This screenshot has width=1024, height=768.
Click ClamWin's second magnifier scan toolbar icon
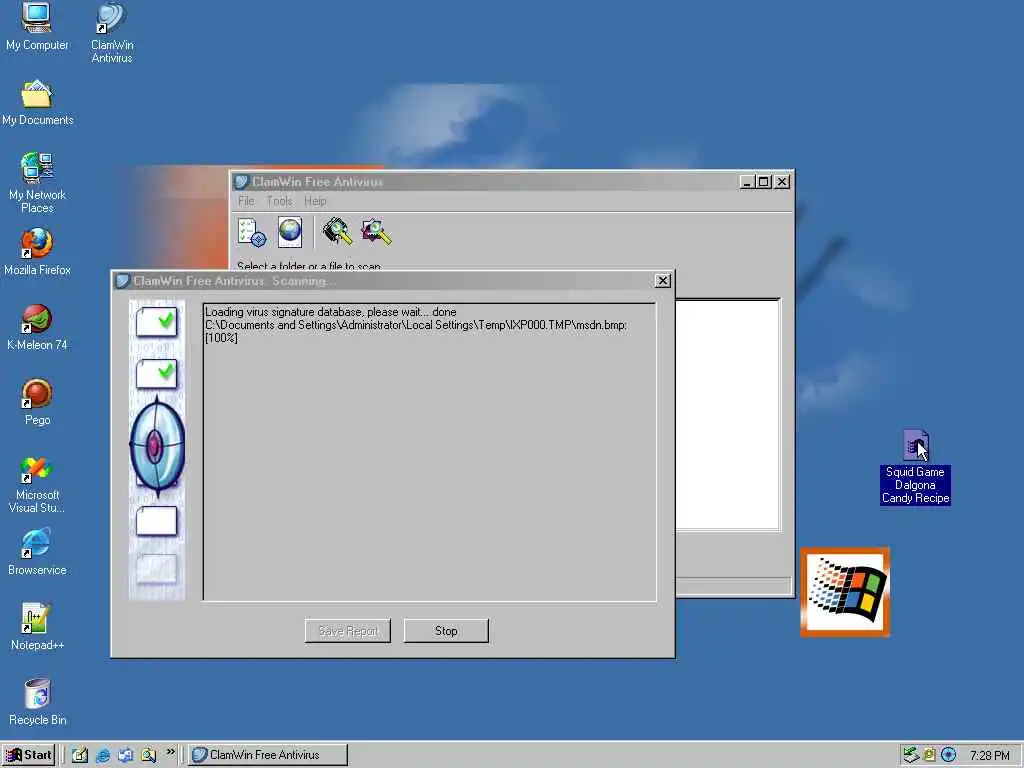click(x=376, y=232)
